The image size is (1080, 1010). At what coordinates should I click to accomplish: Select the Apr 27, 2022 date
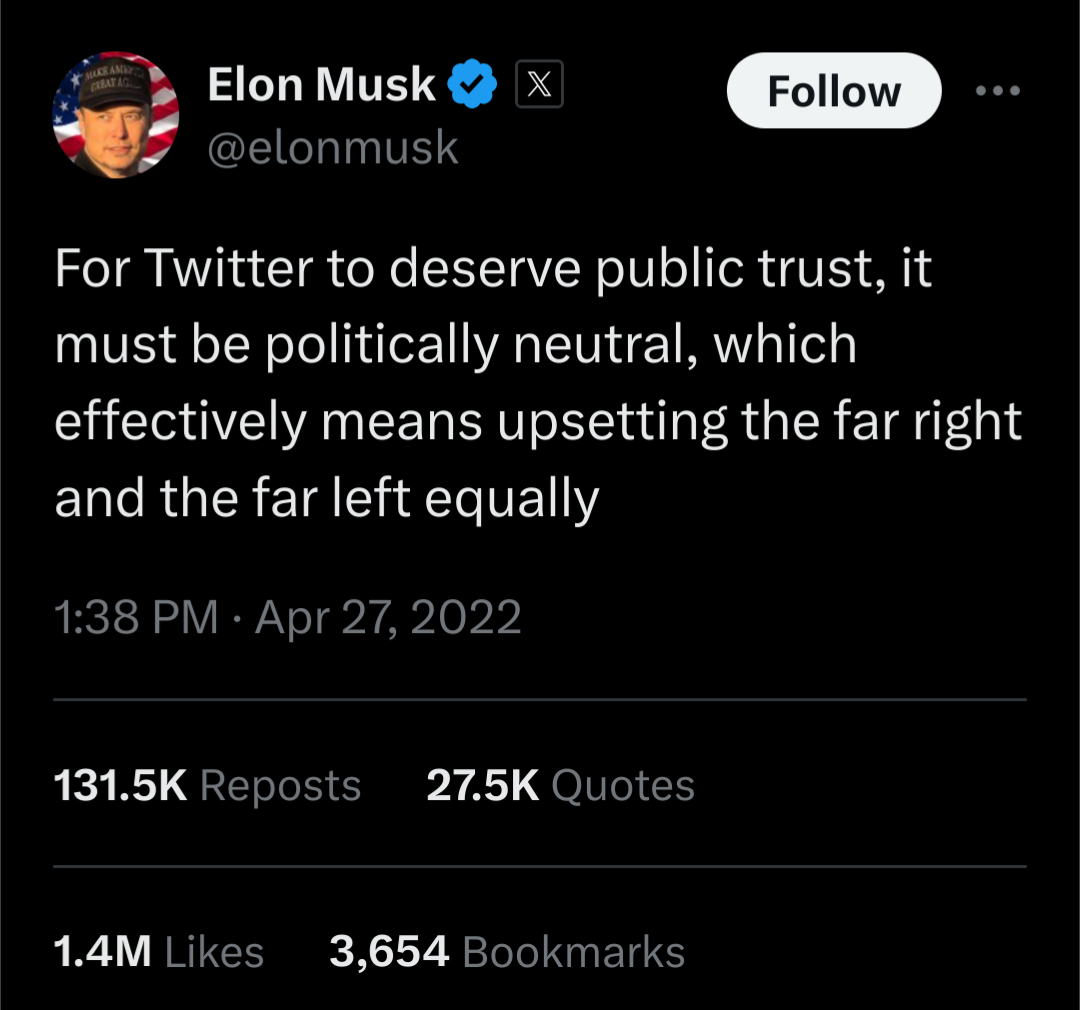(x=388, y=617)
